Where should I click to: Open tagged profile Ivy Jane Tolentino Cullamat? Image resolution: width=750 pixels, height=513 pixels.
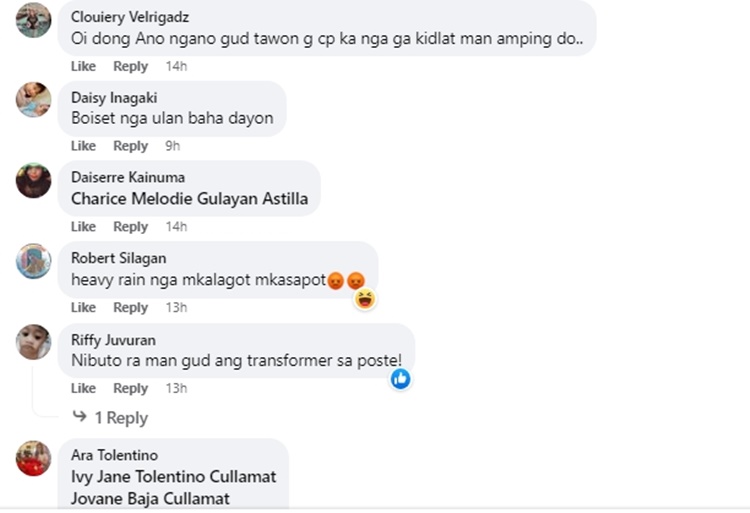pyautogui.click(x=173, y=477)
